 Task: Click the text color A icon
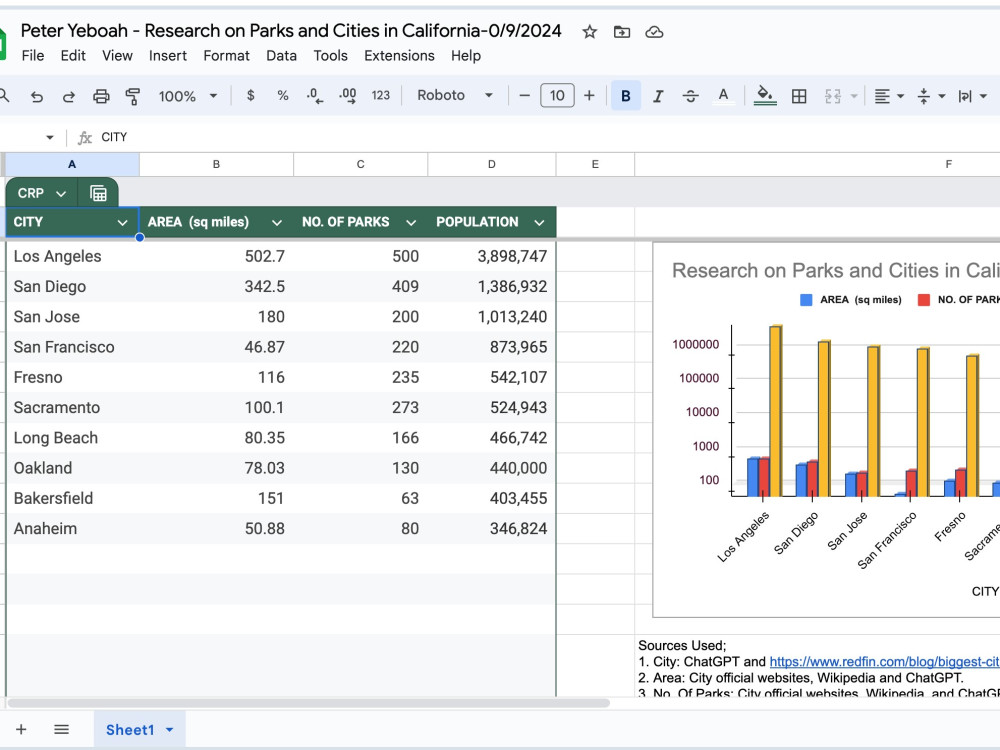(x=723, y=96)
